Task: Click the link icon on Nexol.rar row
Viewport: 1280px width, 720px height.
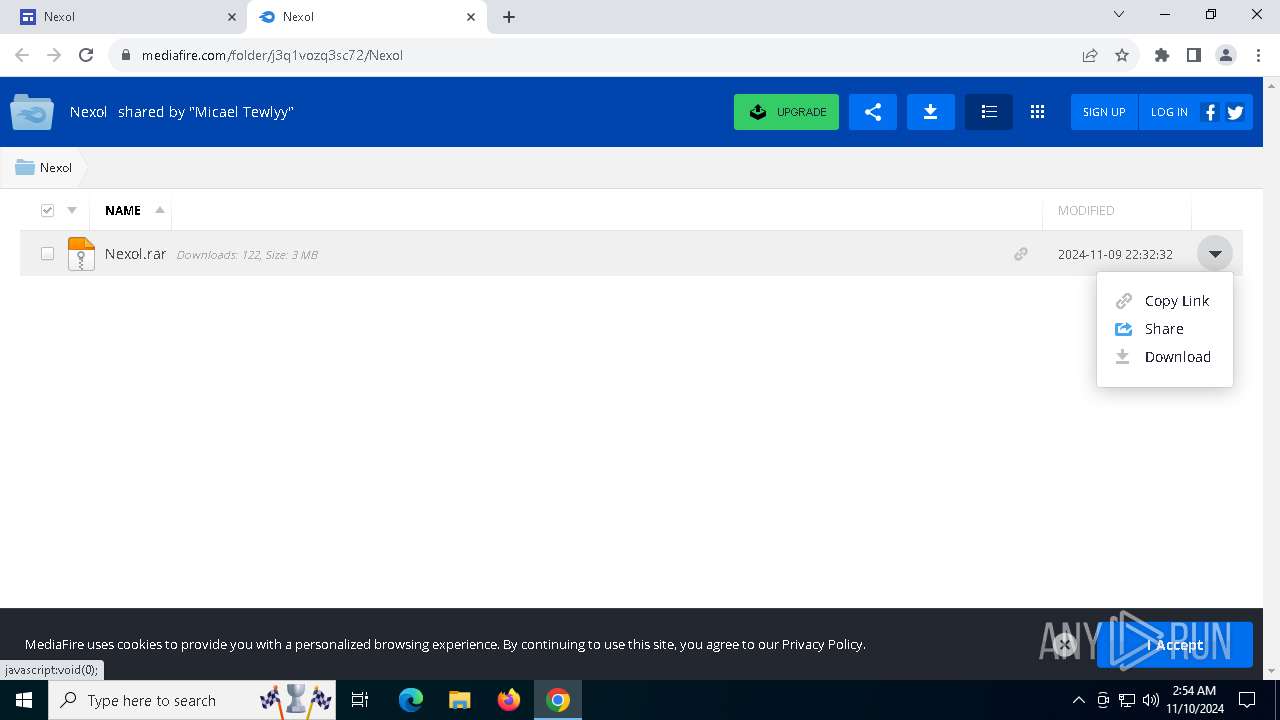Action: point(1021,254)
